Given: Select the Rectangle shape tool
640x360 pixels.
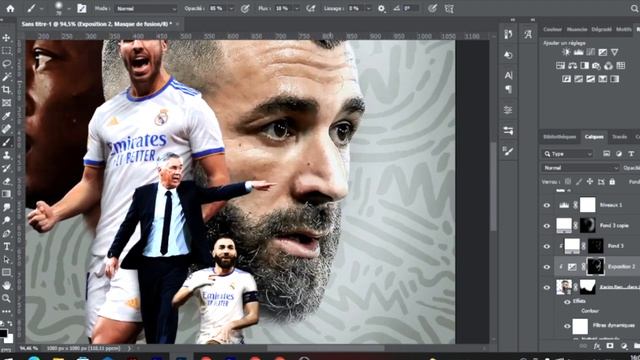Looking at the screenshot, I should coord(6,272).
